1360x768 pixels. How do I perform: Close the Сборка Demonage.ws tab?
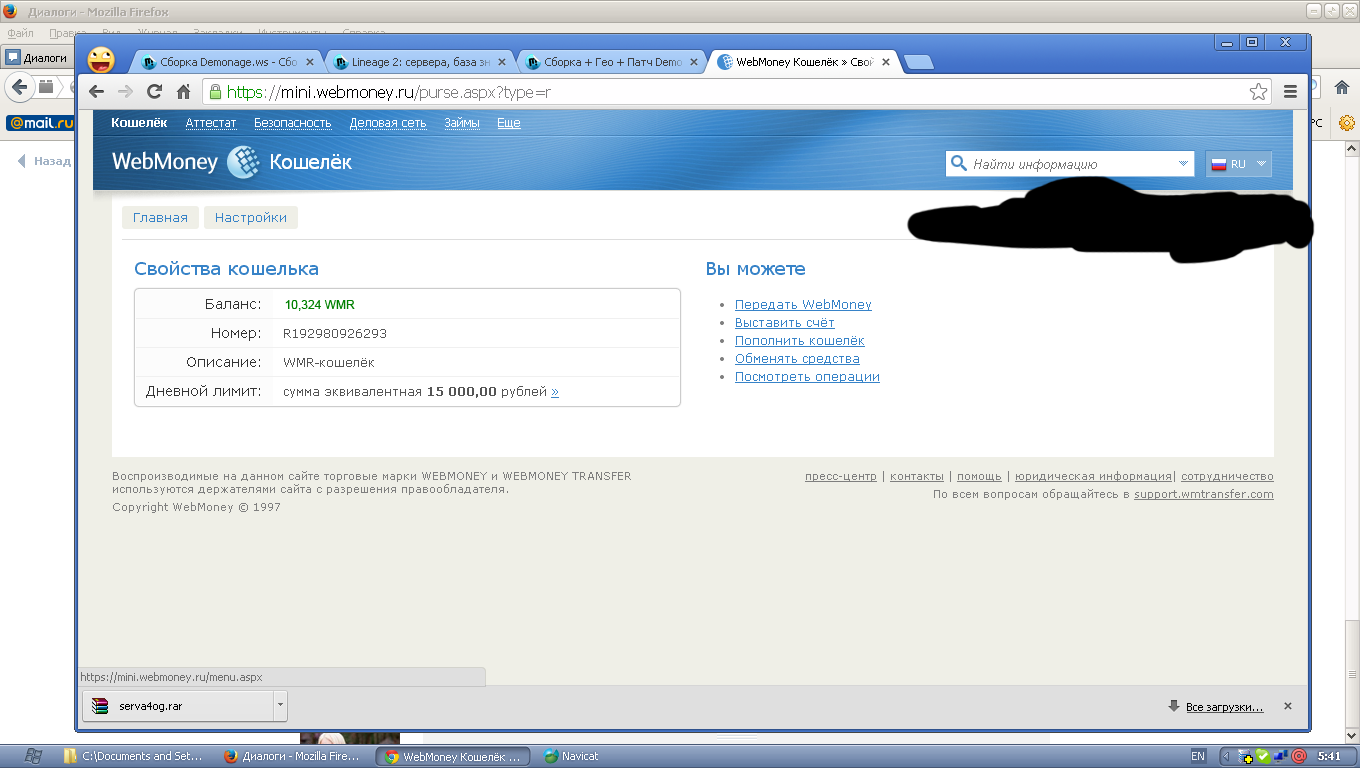pyautogui.click(x=309, y=62)
